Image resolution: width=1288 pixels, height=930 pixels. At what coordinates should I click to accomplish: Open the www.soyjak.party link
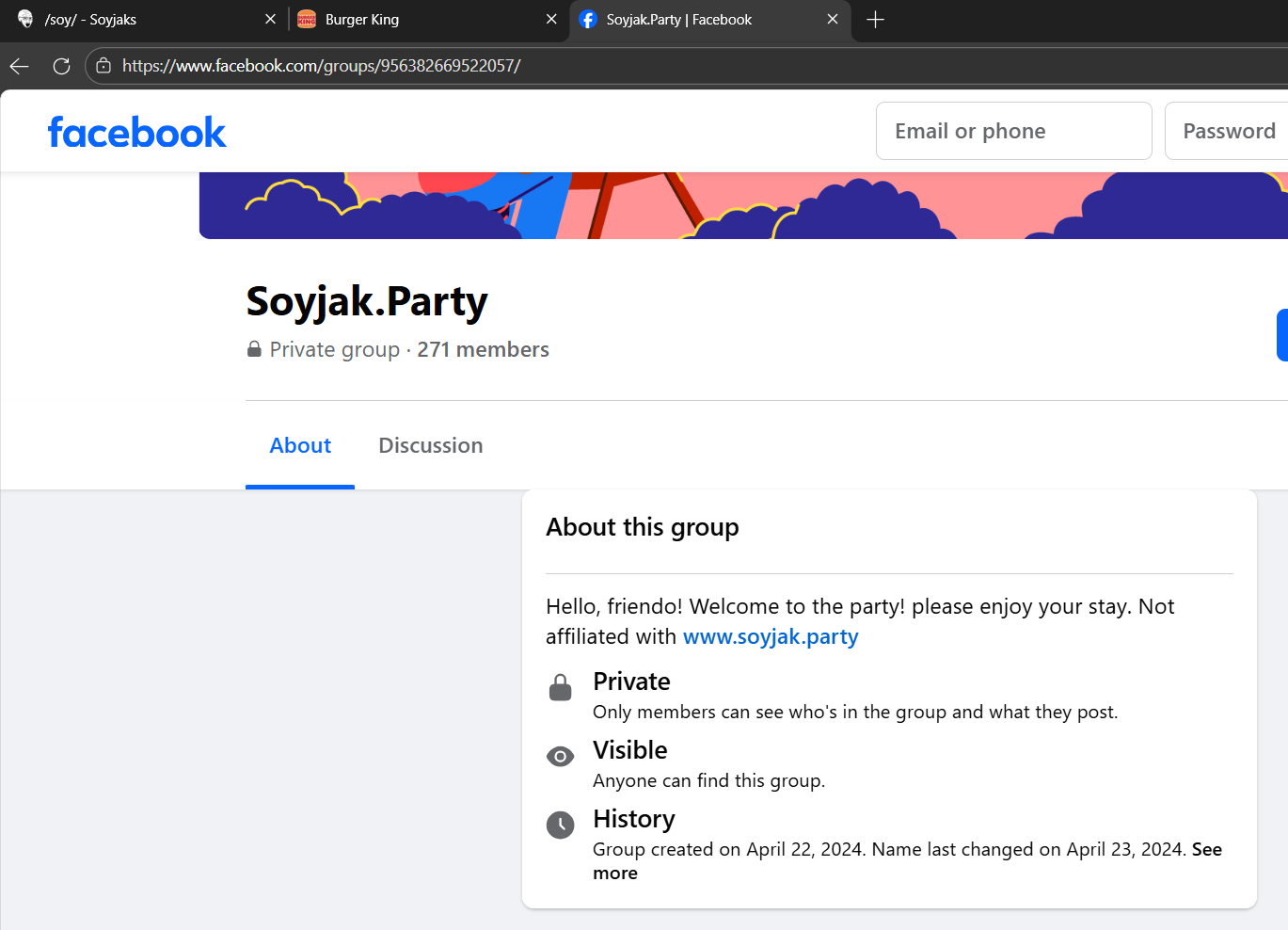(771, 637)
